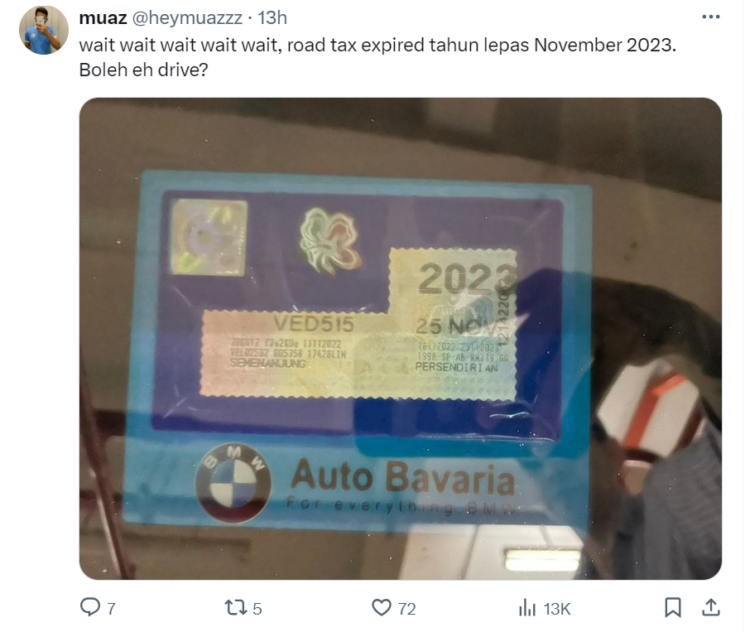Click the BMW roundel logo in the photo
The height and width of the screenshot is (632, 745).
click(x=233, y=483)
